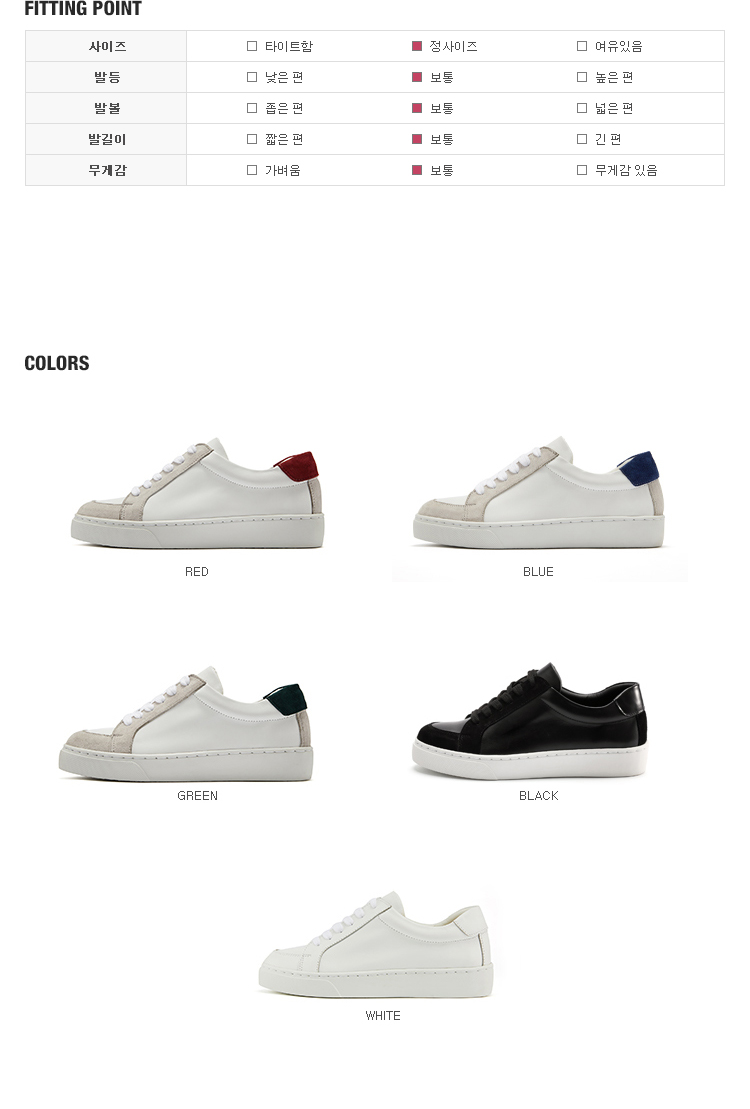Click the WHITE color label
Viewport: 750px width, 1109px height.
[x=383, y=1016]
